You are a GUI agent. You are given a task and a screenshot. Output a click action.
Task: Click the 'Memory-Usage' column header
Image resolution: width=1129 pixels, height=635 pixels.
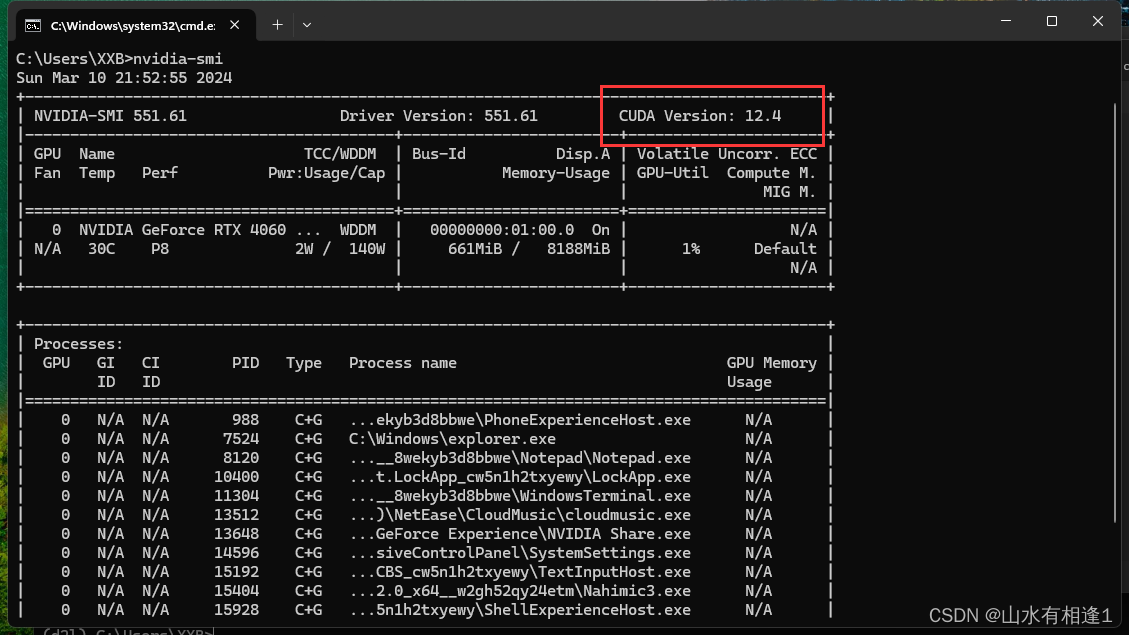click(556, 173)
